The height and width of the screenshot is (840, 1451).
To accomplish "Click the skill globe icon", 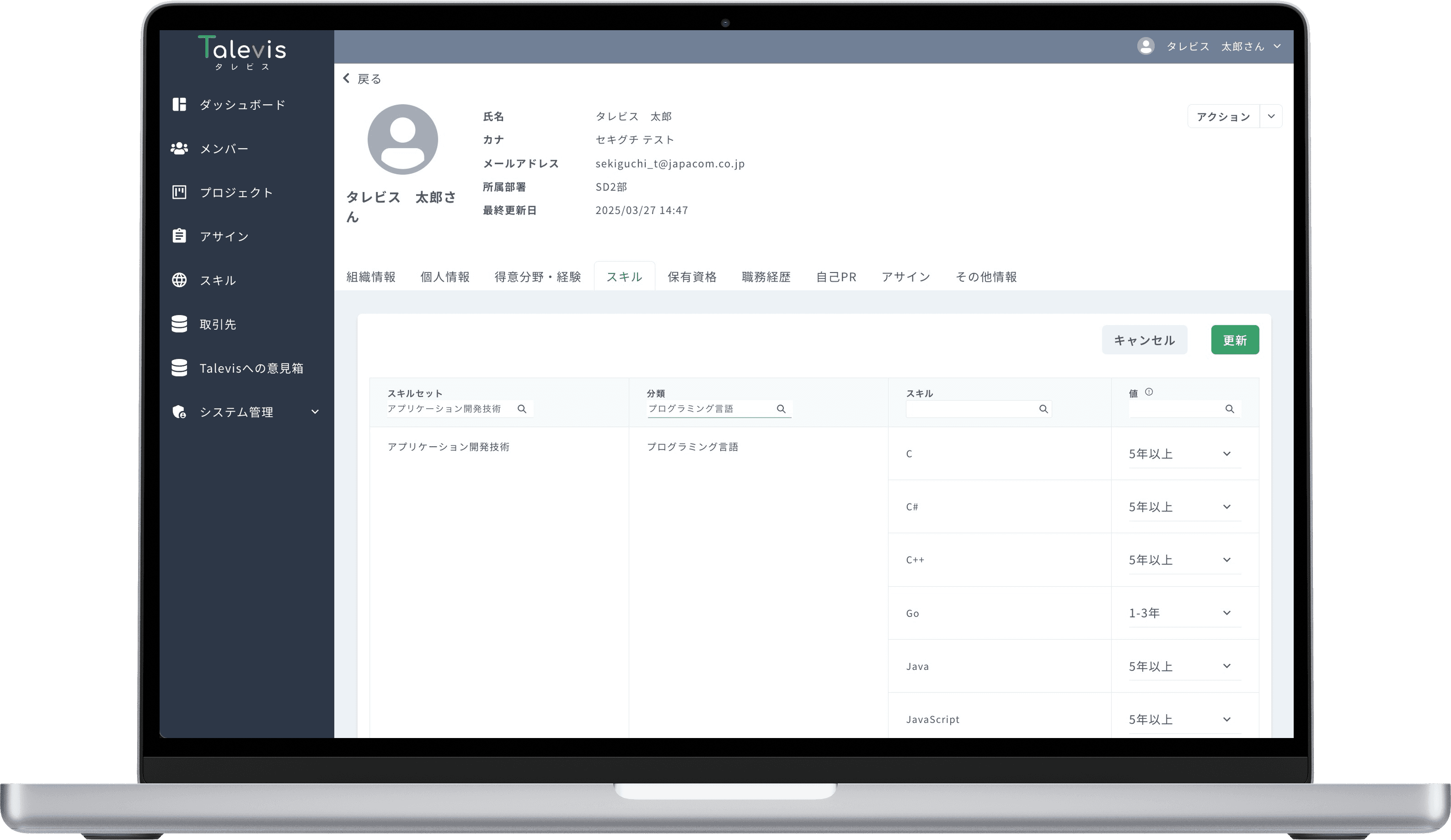I will click(179, 280).
